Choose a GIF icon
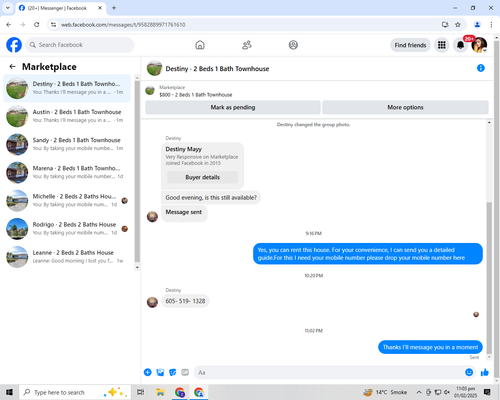This screenshot has height=400, width=500. pyautogui.click(x=185, y=372)
